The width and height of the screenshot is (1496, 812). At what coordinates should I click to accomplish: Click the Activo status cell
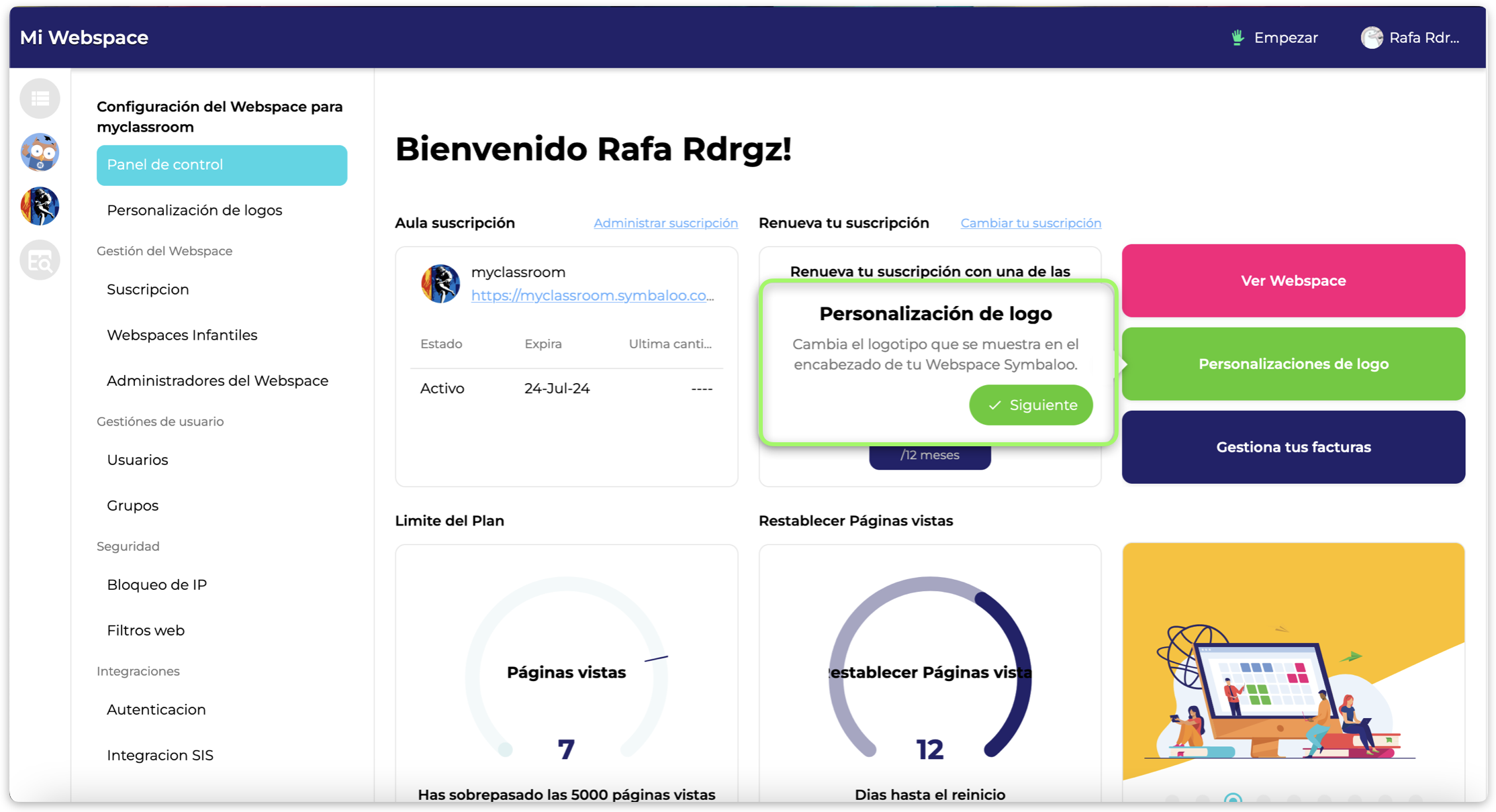point(442,389)
